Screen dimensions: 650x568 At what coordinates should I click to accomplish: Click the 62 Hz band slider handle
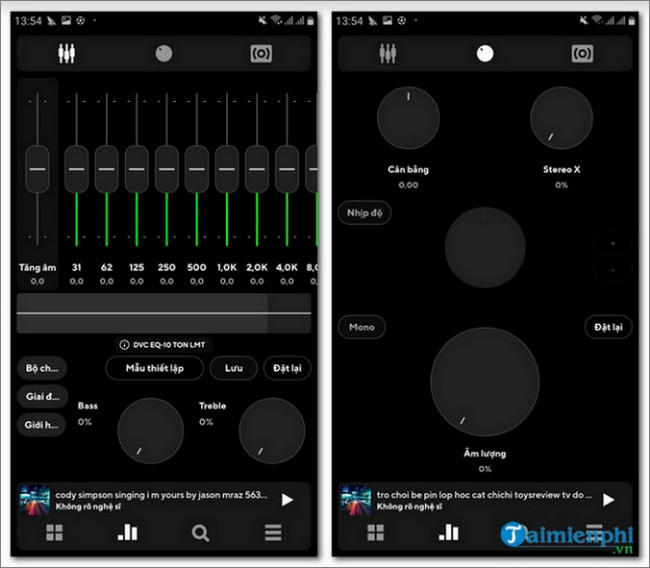coord(107,169)
